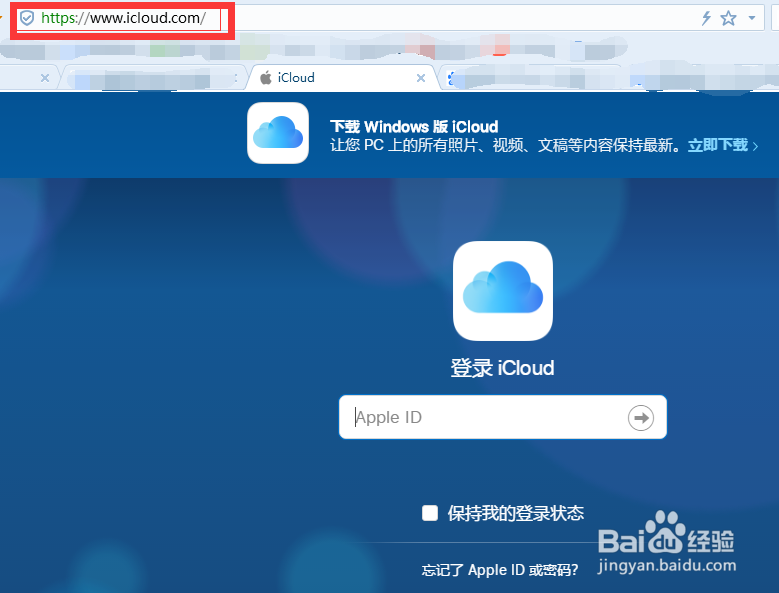The width and height of the screenshot is (779, 593).
Task: Open the 立即下载 download link
Action: [722, 145]
